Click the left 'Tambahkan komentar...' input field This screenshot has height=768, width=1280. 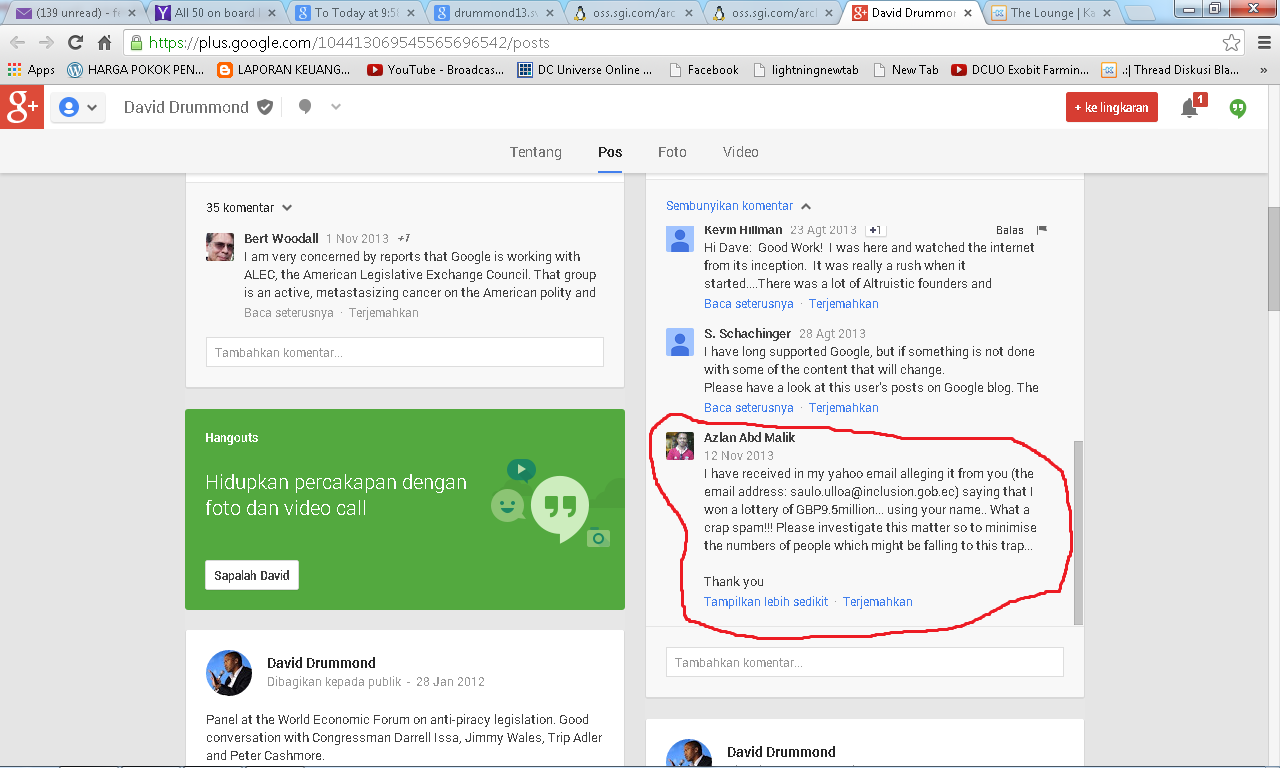(405, 352)
